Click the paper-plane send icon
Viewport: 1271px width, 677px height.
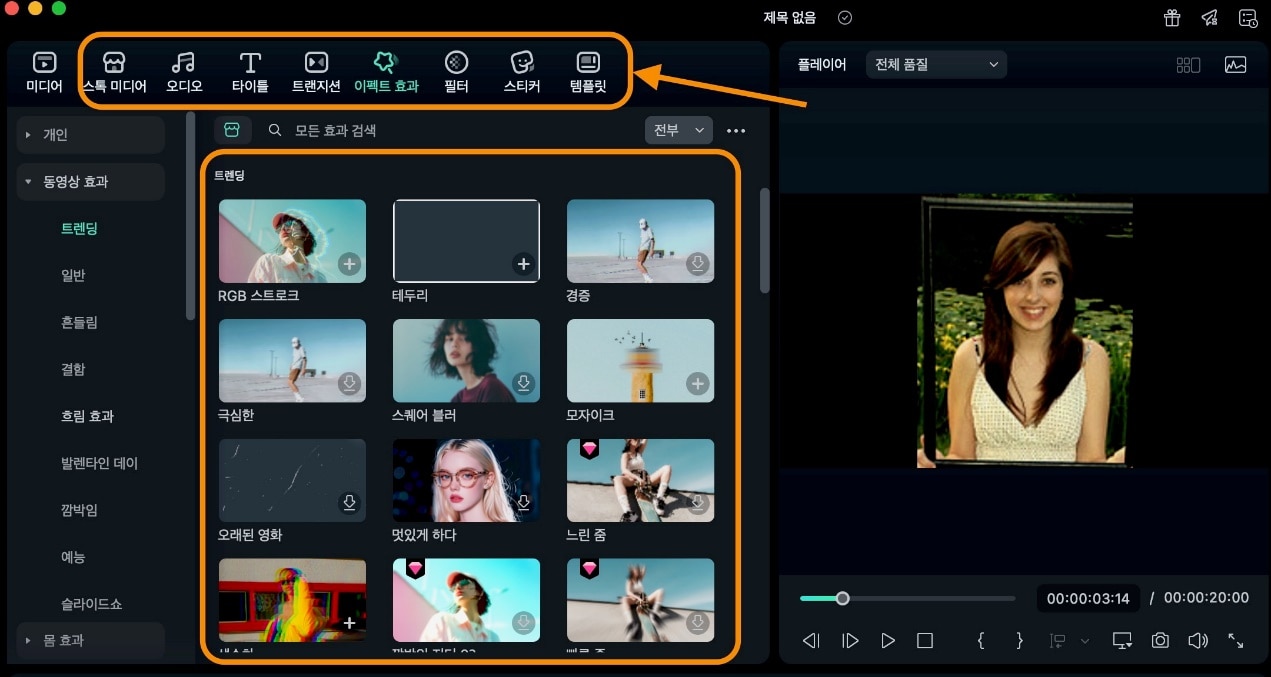click(x=1210, y=18)
